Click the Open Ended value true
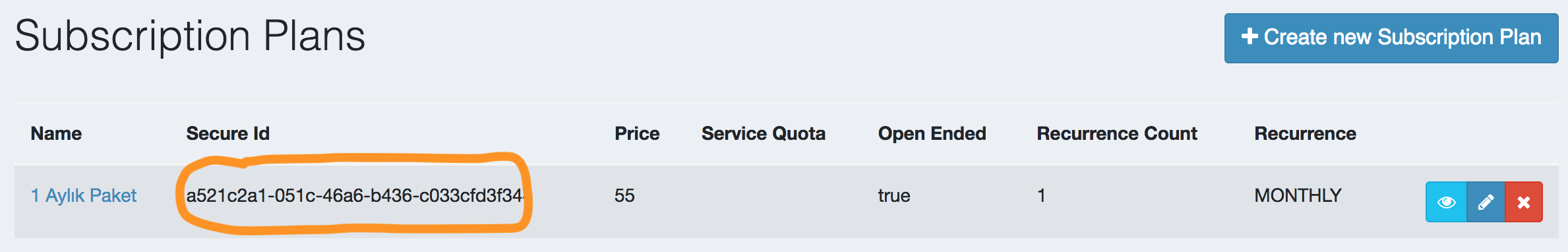 [894, 196]
